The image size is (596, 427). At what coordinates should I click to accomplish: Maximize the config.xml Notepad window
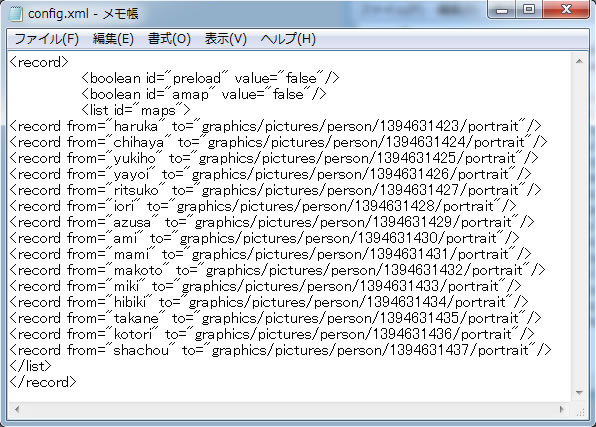(x=529, y=10)
